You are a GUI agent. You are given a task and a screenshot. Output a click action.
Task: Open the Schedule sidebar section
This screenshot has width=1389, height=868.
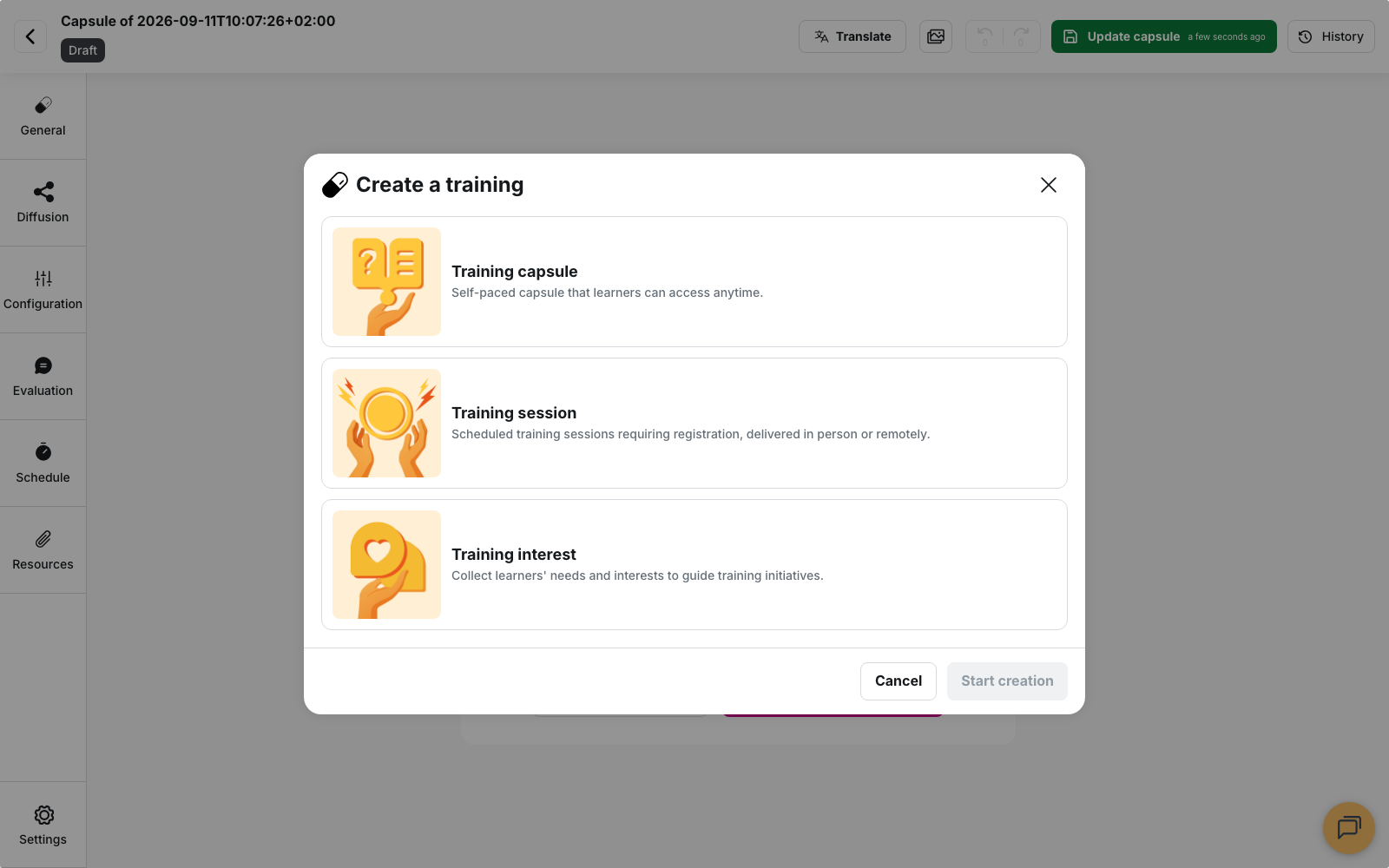tap(43, 464)
